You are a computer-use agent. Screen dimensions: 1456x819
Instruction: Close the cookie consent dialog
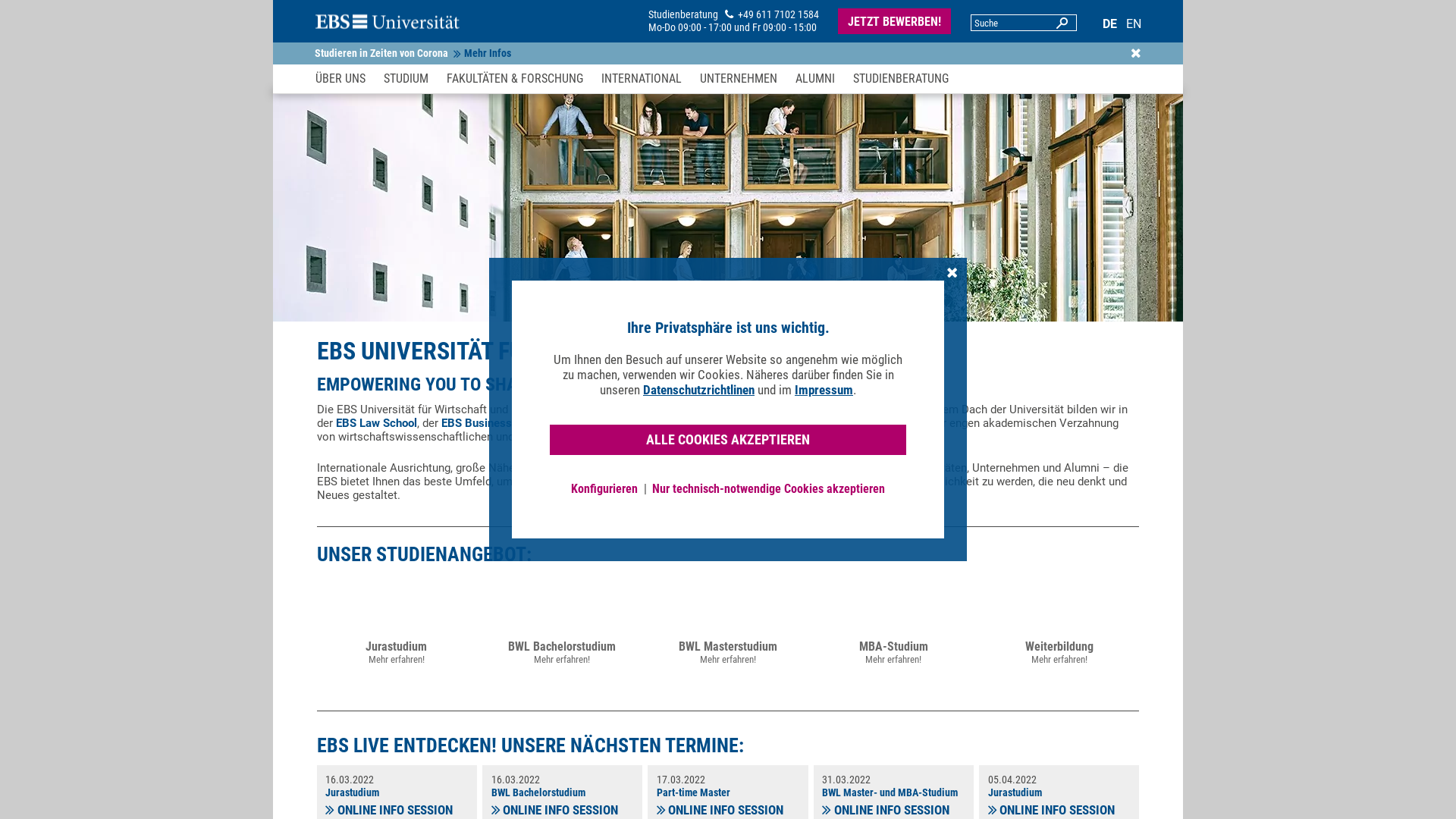(952, 272)
